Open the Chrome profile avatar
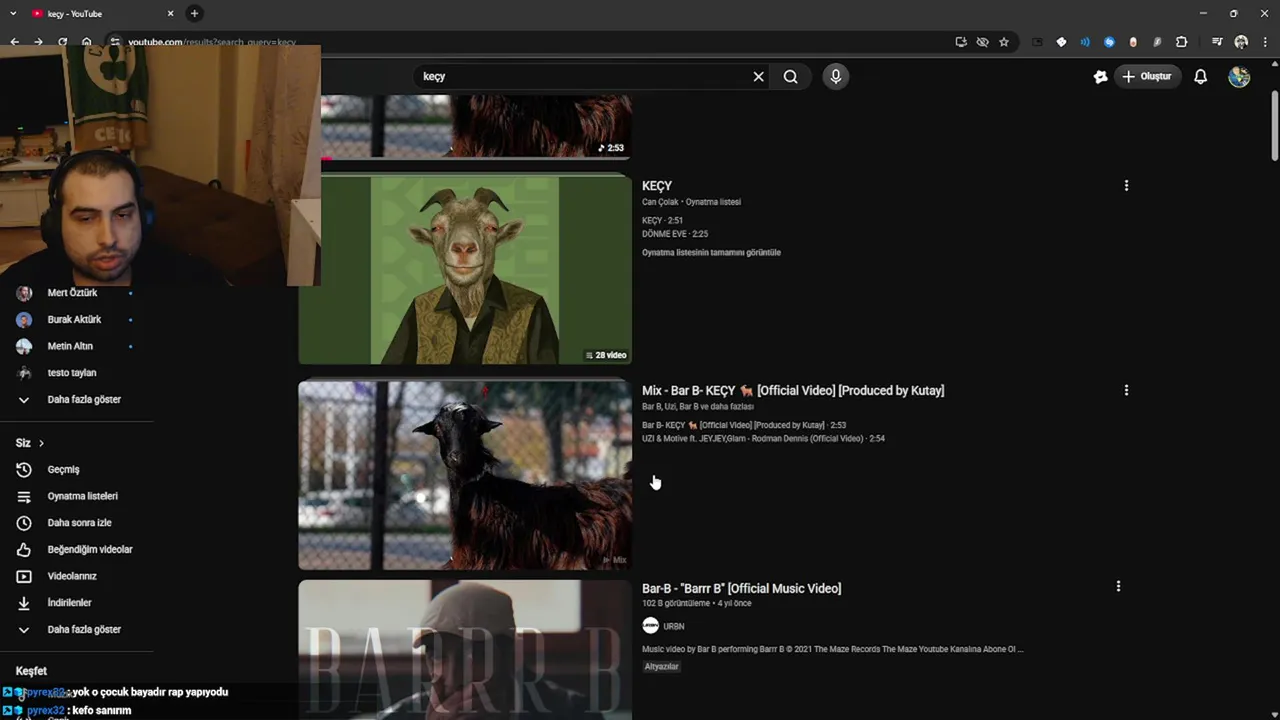 [1241, 42]
